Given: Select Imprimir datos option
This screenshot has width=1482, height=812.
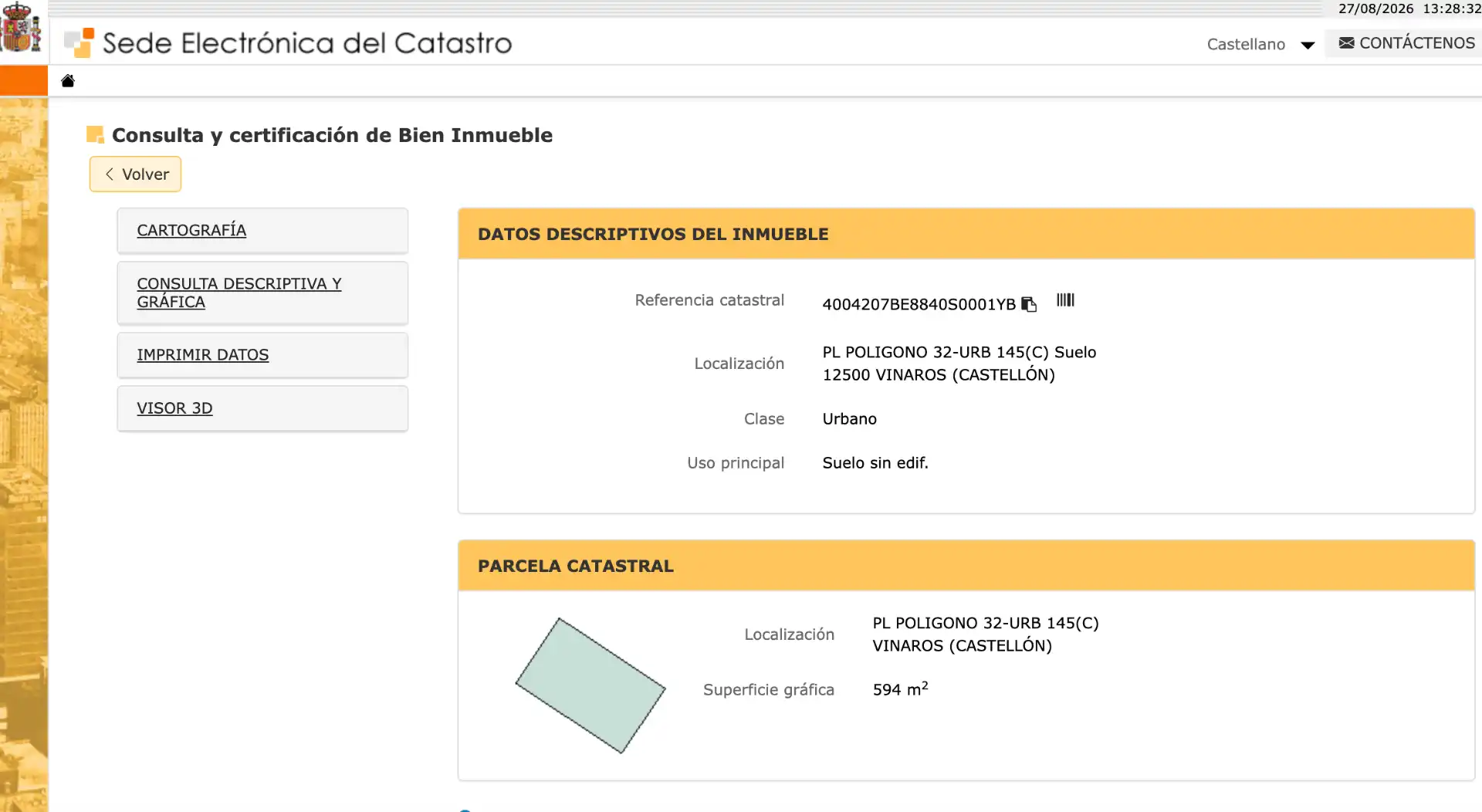Looking at the screenshot, I should point(262,355).
